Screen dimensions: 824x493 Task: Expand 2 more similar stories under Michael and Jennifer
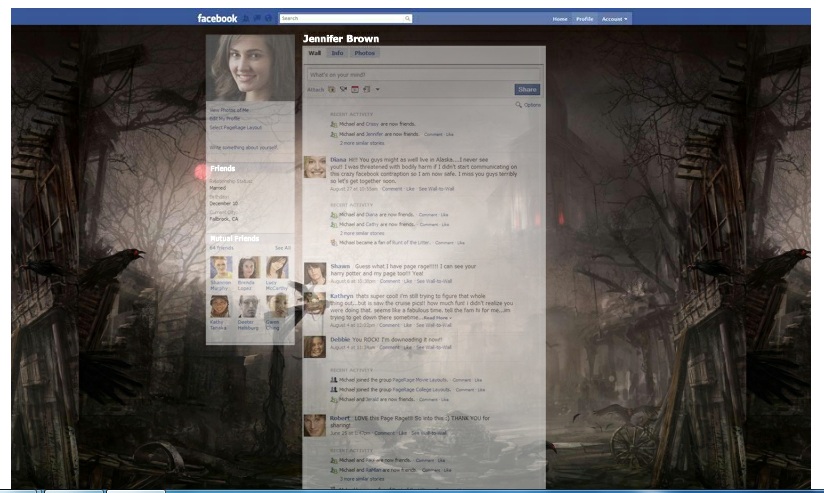click(362, 143)
